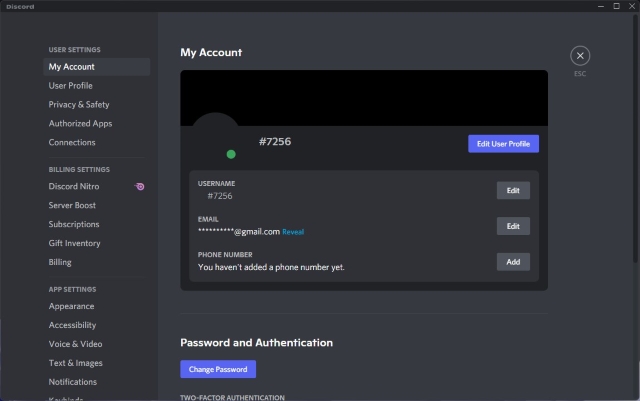Close settings with the ESC X icon

coord(580,56)
